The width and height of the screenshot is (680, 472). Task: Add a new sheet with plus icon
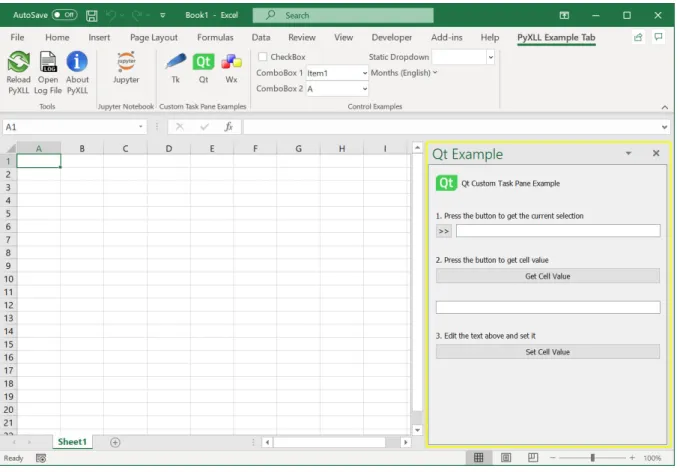pos(115,442)
